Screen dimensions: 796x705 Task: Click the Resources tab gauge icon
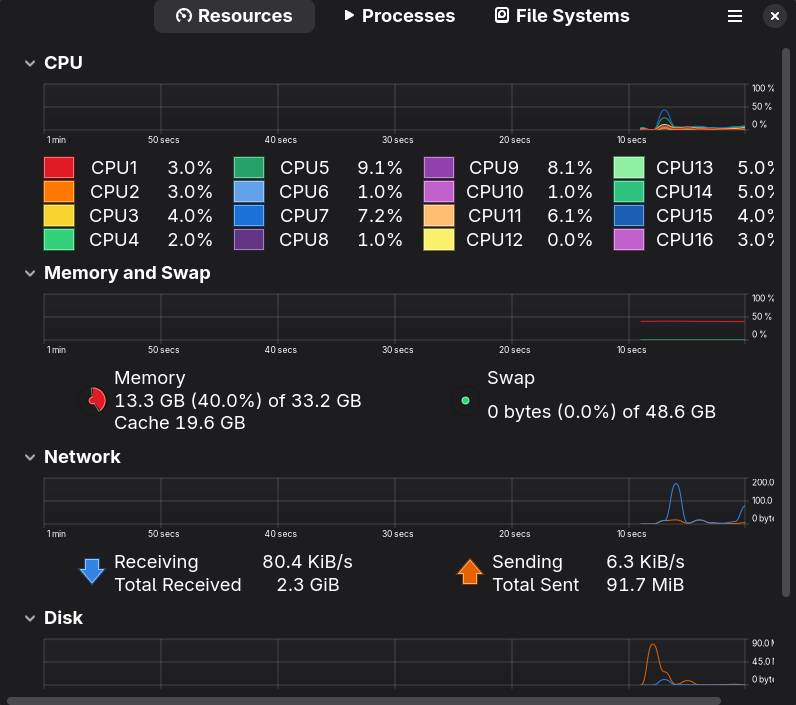click(184, 16)
